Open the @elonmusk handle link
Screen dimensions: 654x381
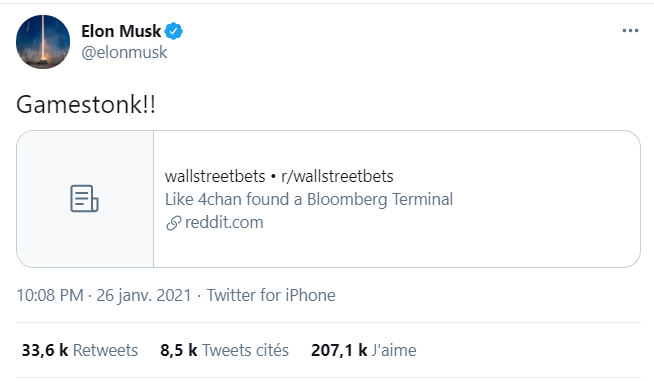[x=124, y=53]
